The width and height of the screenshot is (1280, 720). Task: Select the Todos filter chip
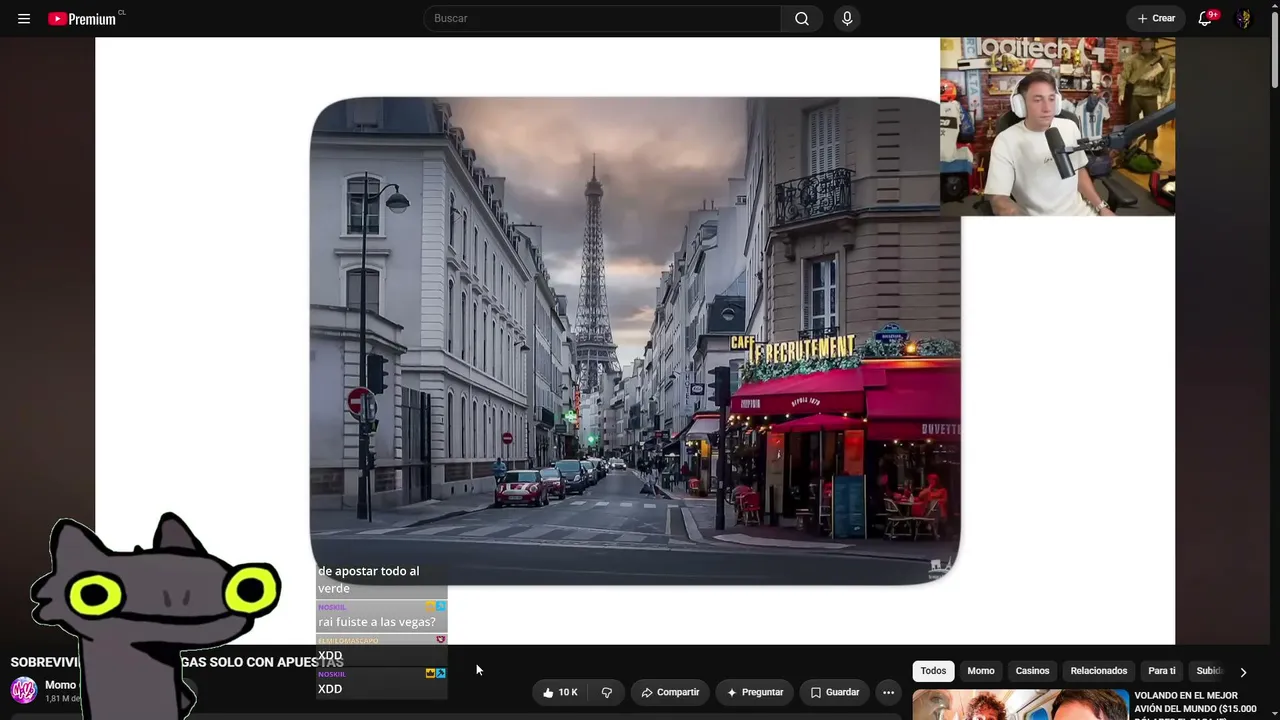(x=933, y=671)
